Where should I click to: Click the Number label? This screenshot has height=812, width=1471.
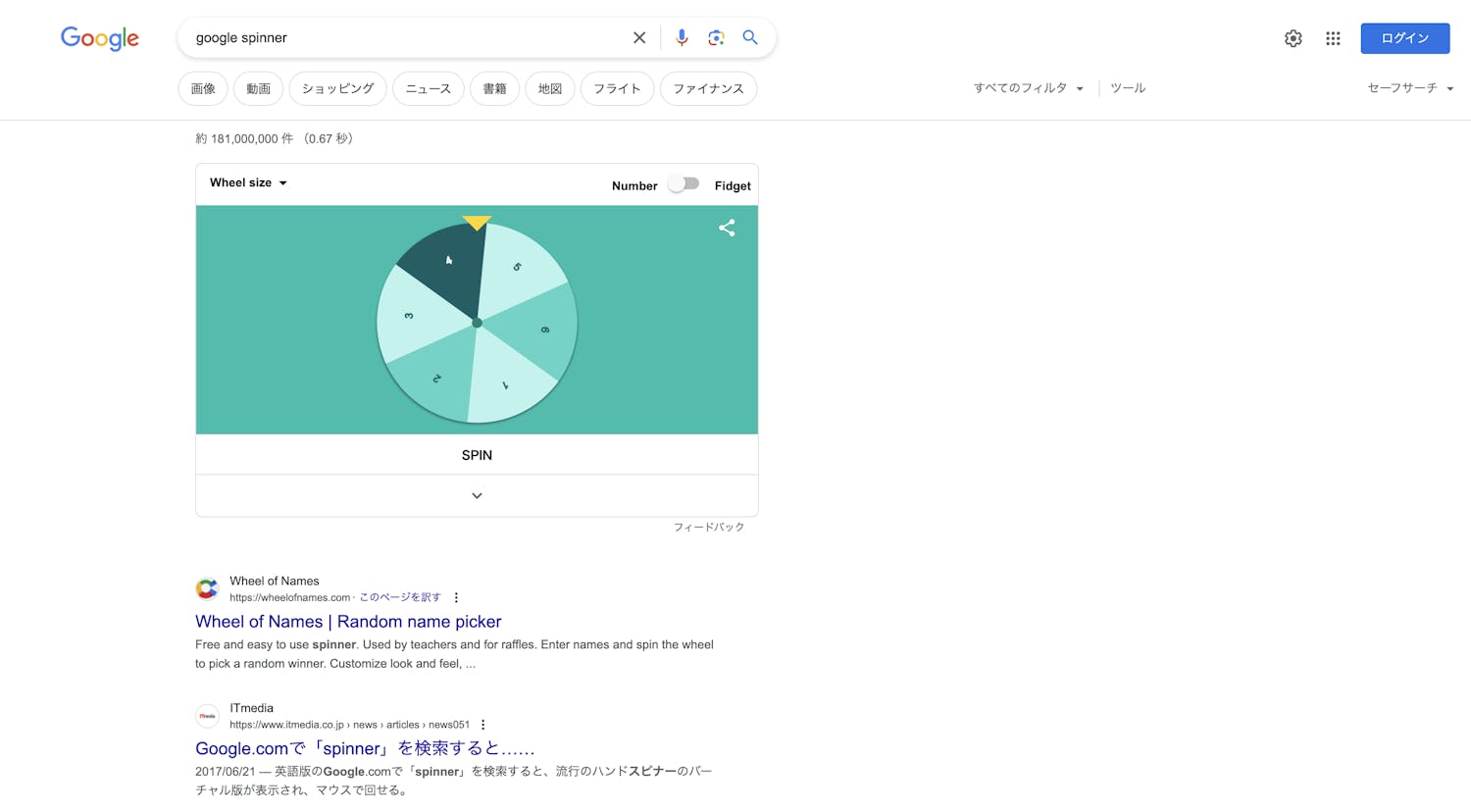coord(634,185)
